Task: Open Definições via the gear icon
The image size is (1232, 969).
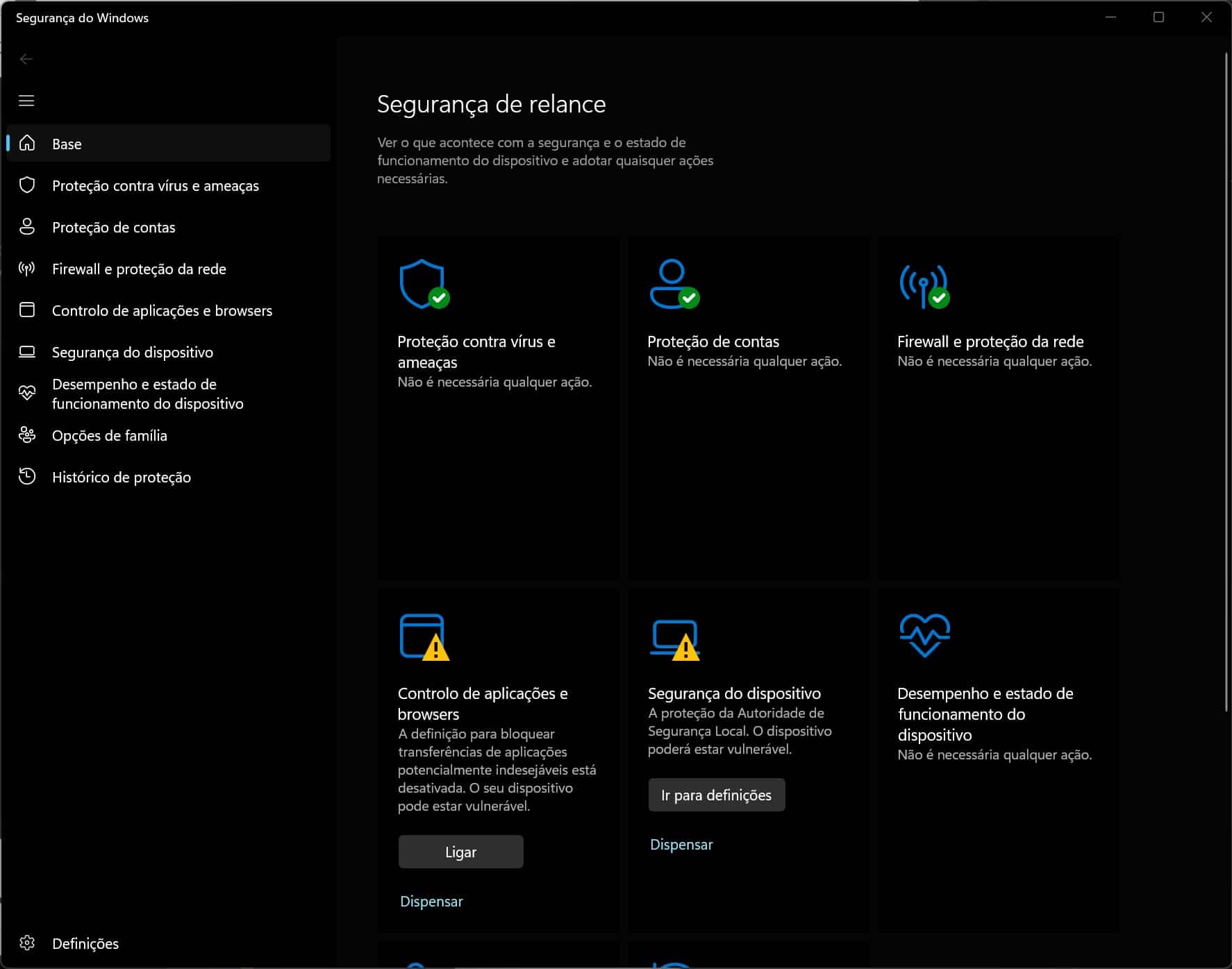Action: [27, 943]
